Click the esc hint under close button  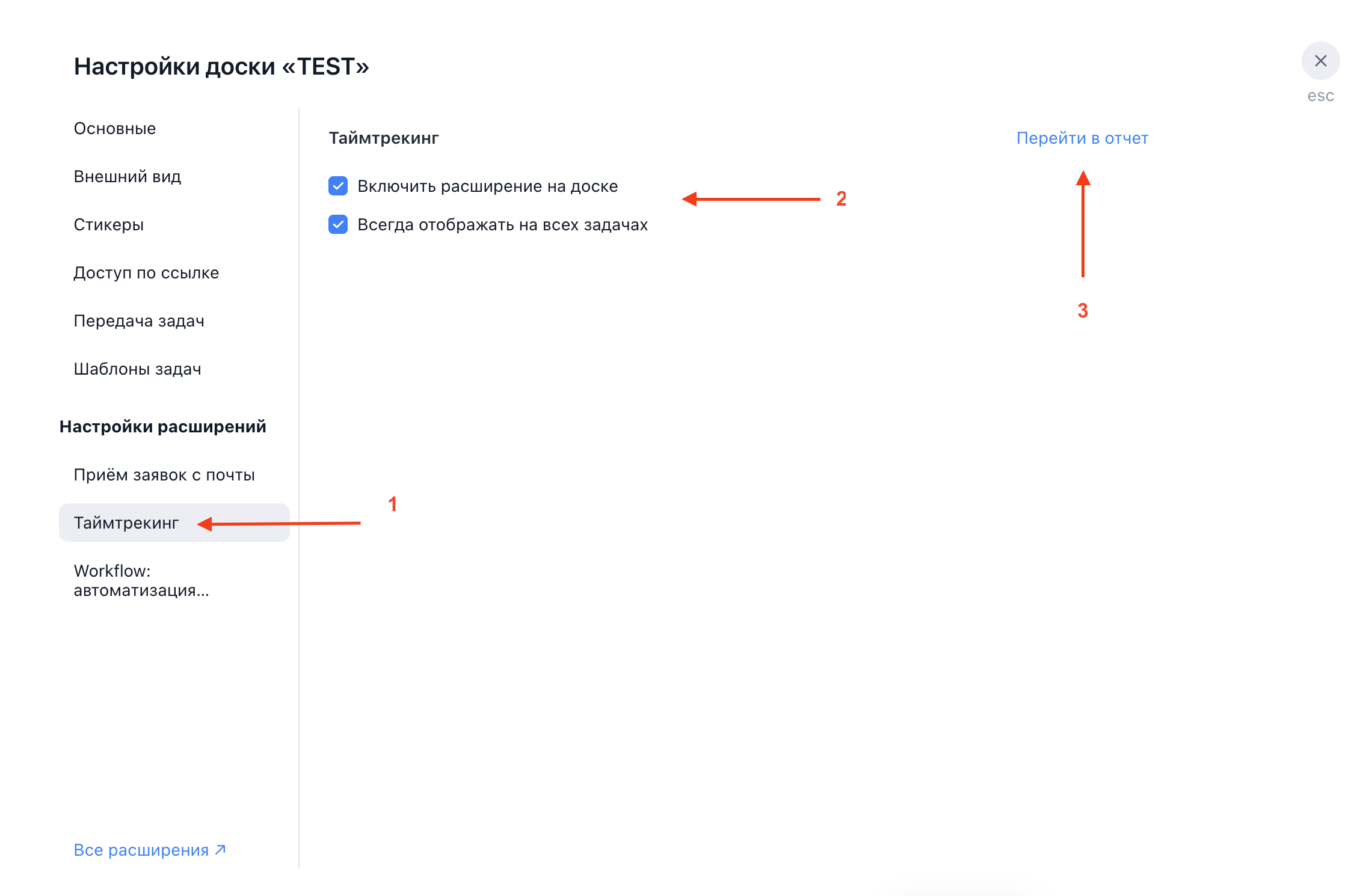[1320, 96]
